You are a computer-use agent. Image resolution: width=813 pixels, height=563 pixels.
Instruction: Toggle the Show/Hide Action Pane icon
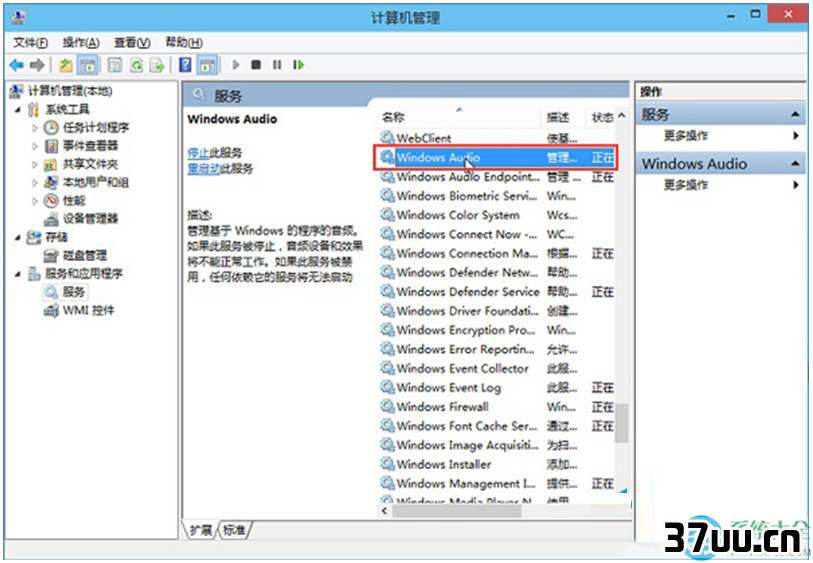click(207, 65)
